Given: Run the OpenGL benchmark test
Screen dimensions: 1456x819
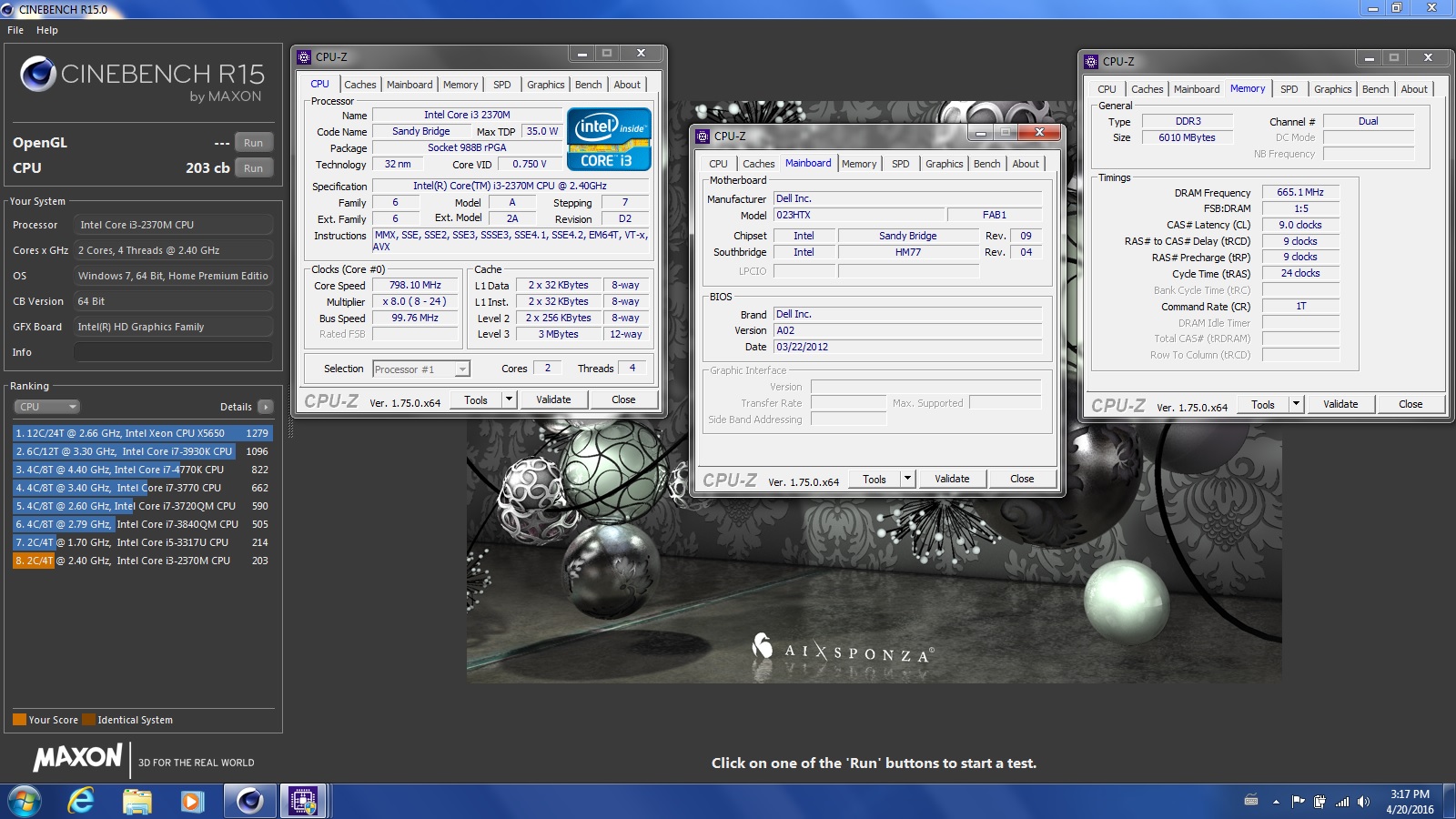Looking at the screenshot, I should [254, 143].
